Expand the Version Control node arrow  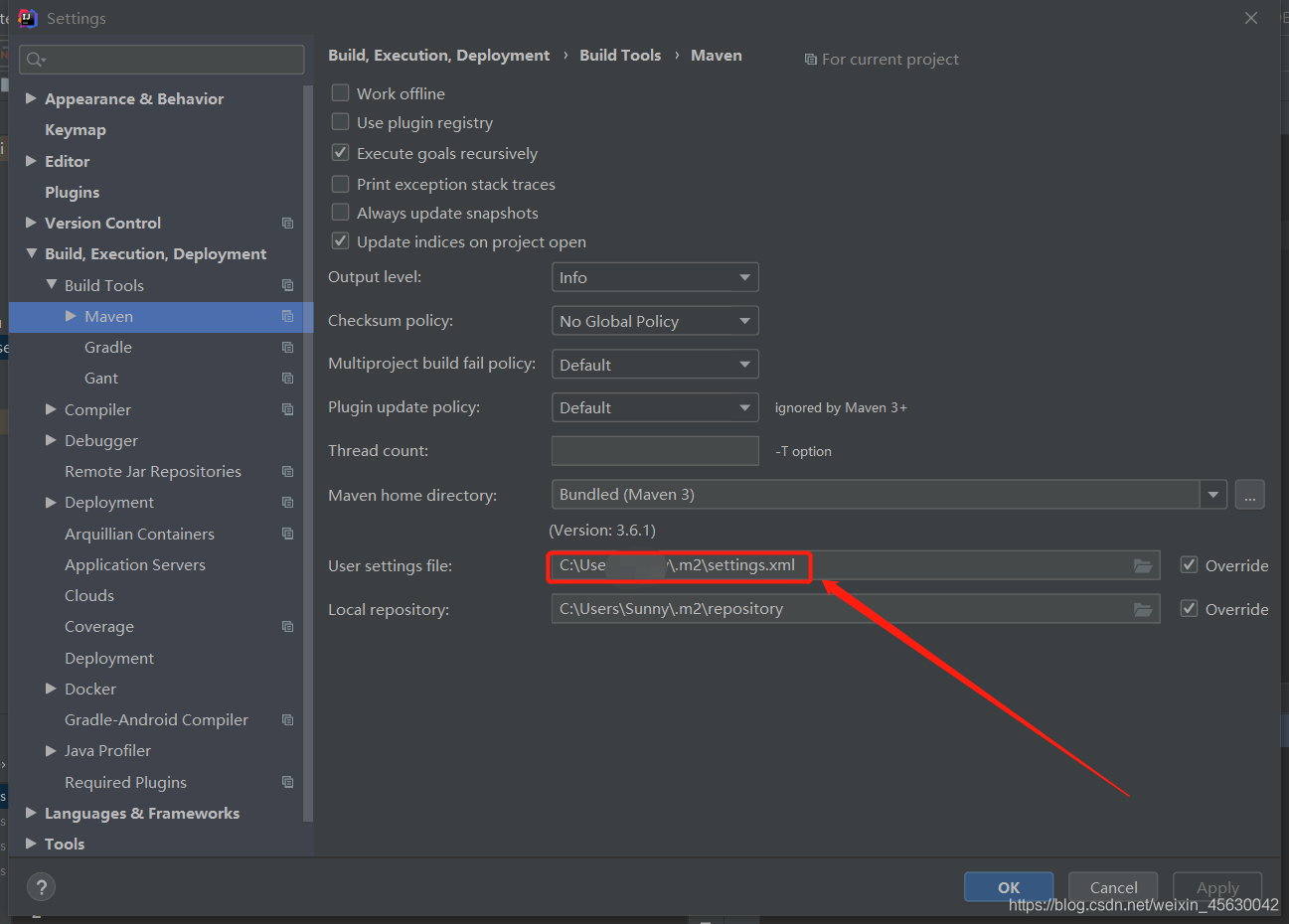(31, 223)
